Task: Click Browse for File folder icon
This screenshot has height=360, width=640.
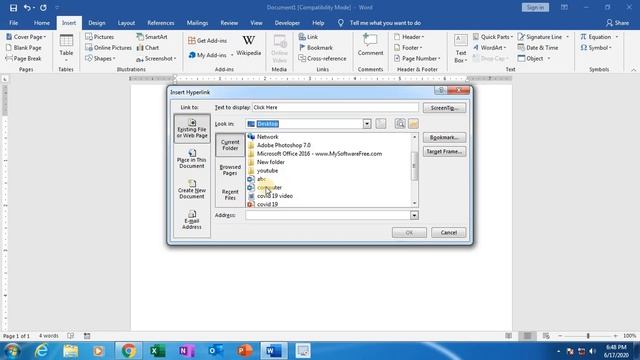Action: pos(413,124)
